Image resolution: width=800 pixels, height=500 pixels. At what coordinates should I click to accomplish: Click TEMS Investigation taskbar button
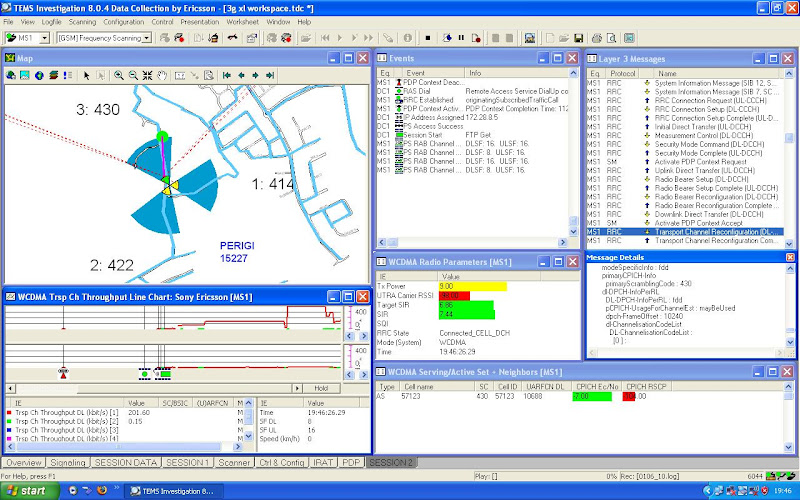point(173,491)
